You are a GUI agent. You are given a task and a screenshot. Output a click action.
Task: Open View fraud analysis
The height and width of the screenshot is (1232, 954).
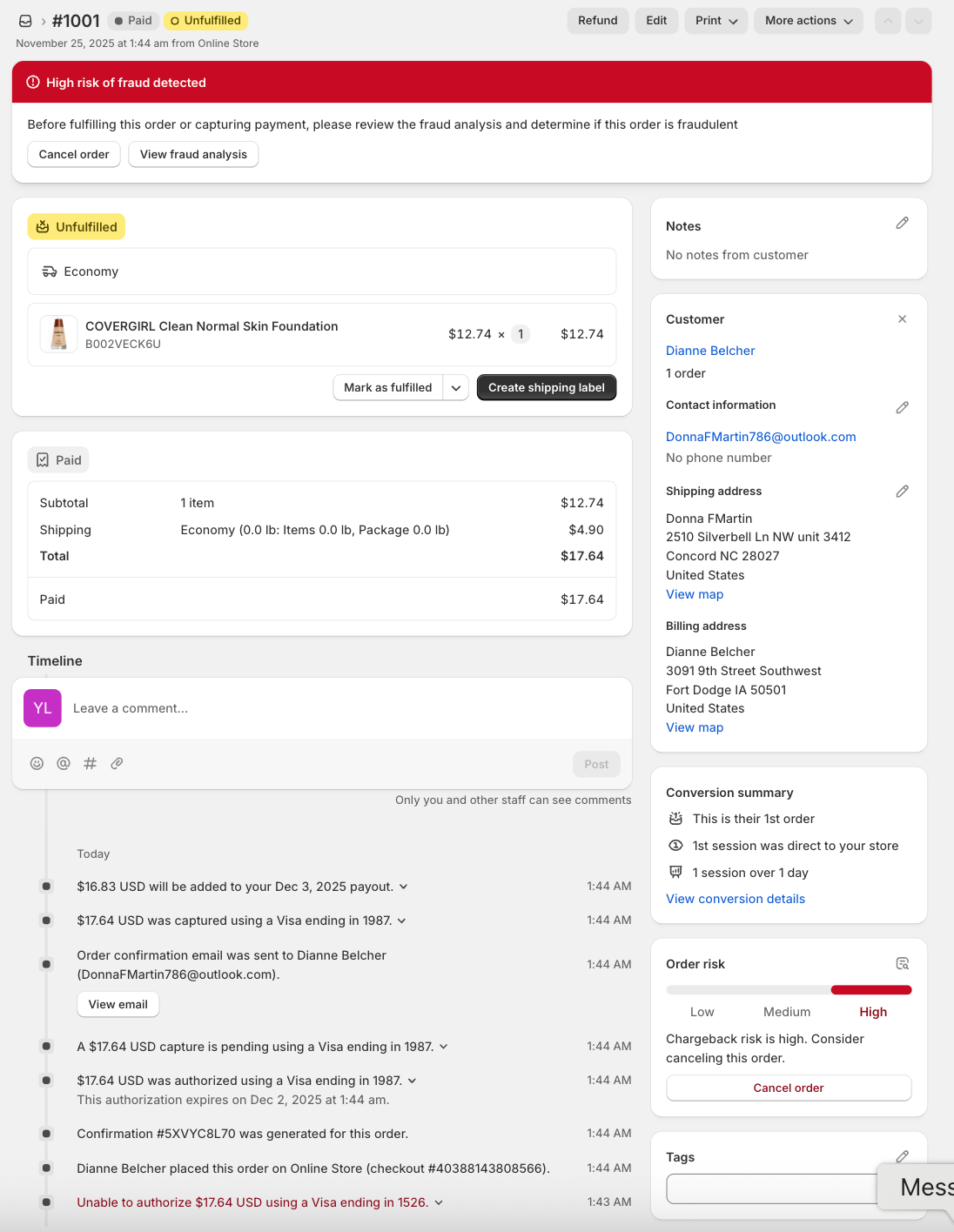193,155
